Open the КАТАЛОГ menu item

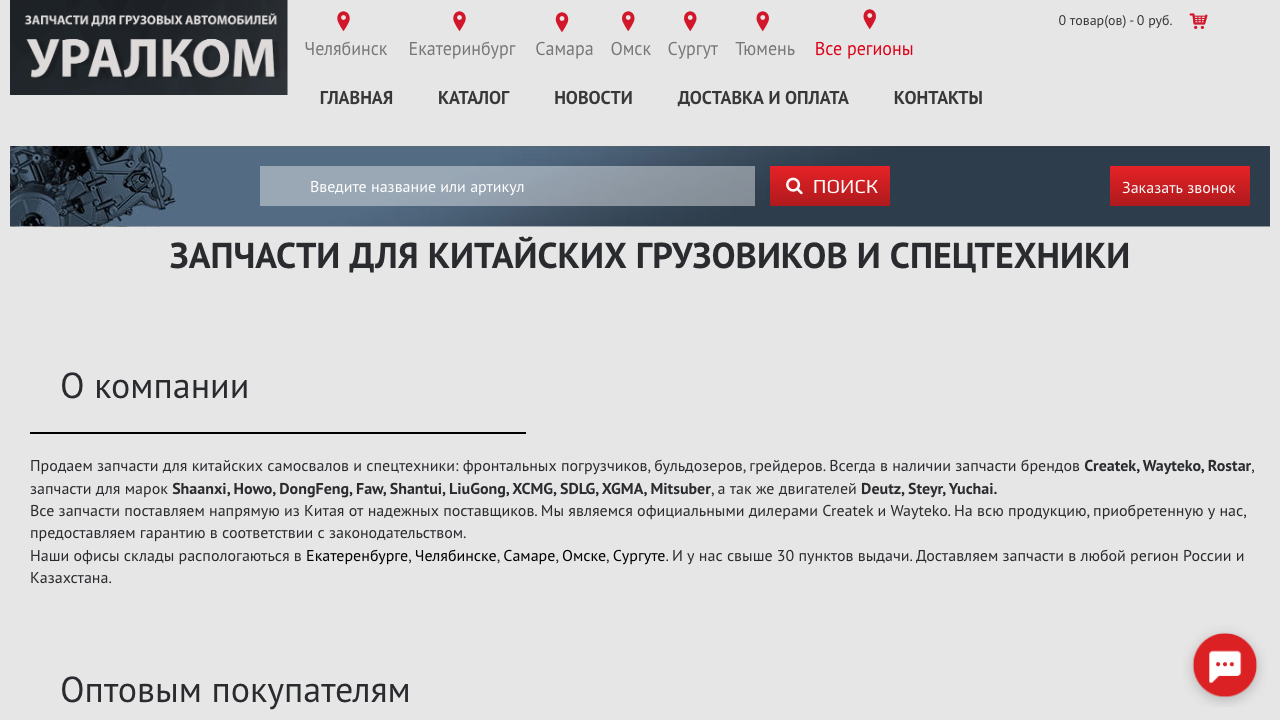tap(474, 98)
